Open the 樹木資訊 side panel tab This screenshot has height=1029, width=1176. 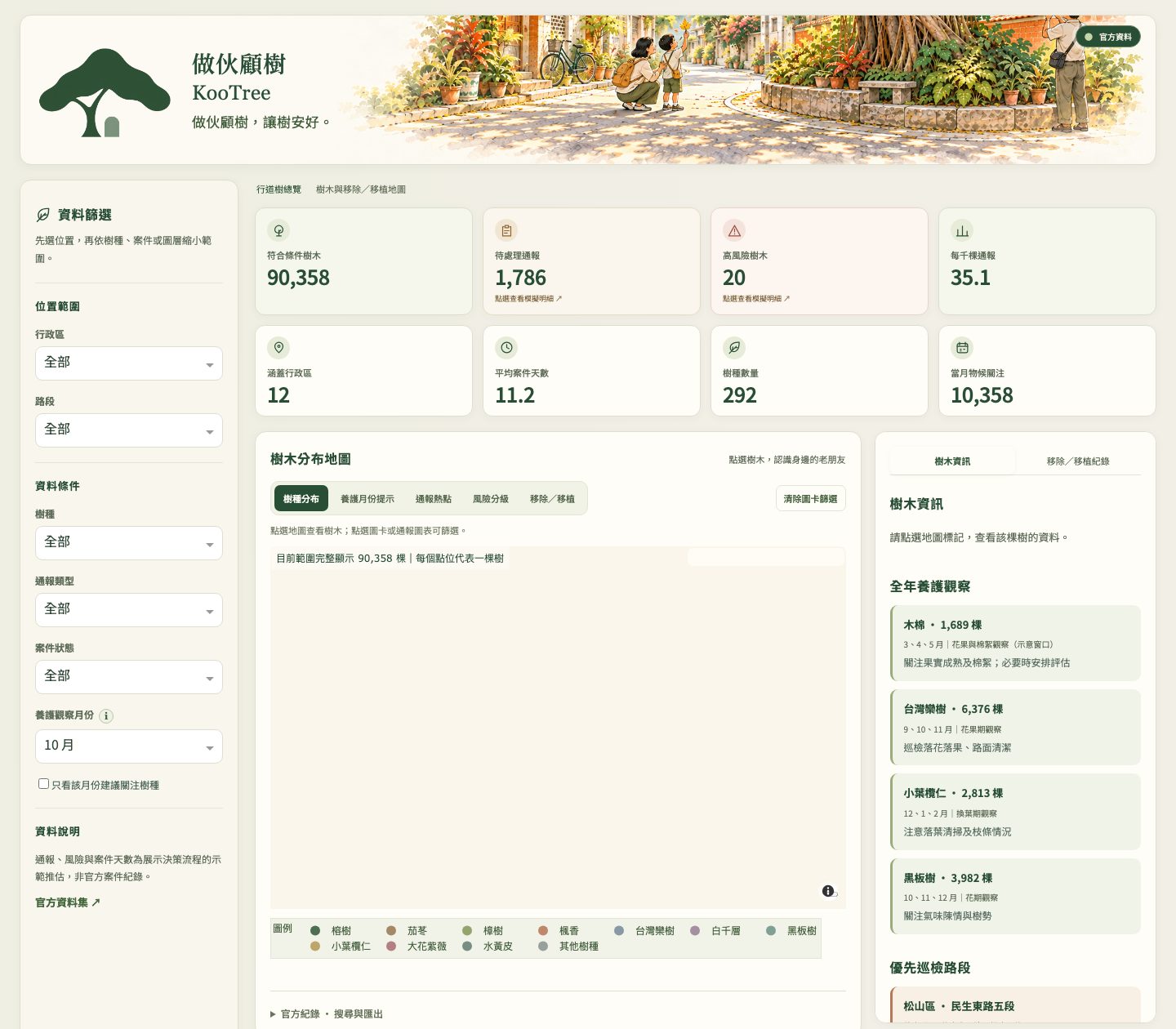point(952,461)
